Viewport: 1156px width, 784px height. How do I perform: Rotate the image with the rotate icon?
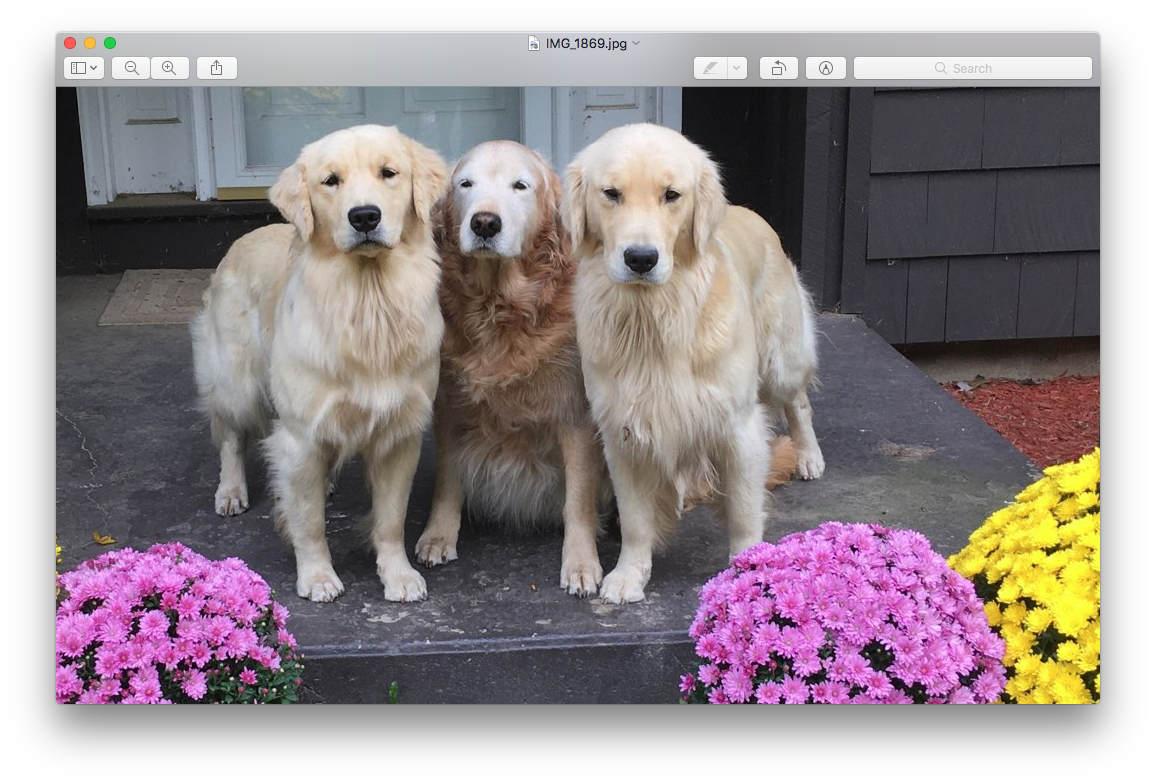pyautogui.click(x=779, y=68)
